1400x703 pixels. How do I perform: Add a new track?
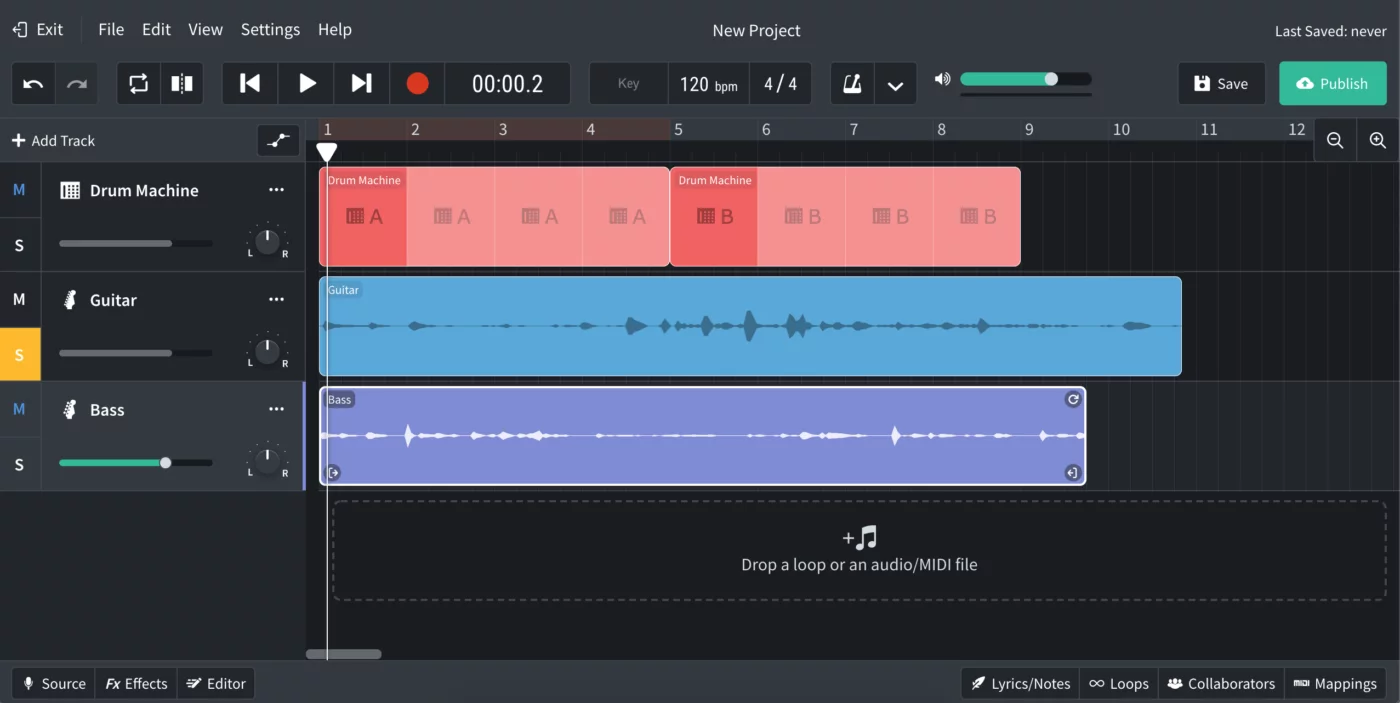point(54,141)
